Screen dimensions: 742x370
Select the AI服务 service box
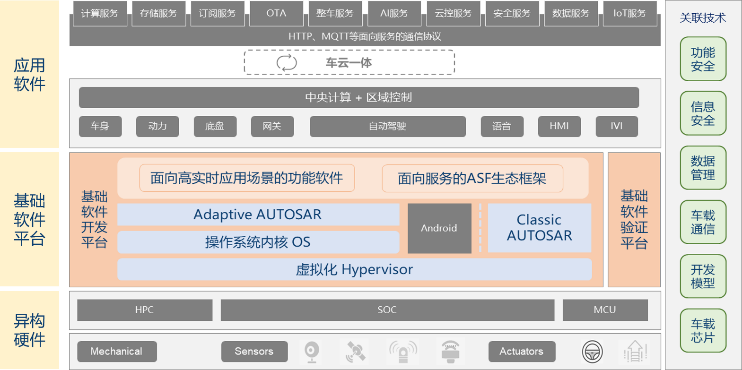point(394,13)
